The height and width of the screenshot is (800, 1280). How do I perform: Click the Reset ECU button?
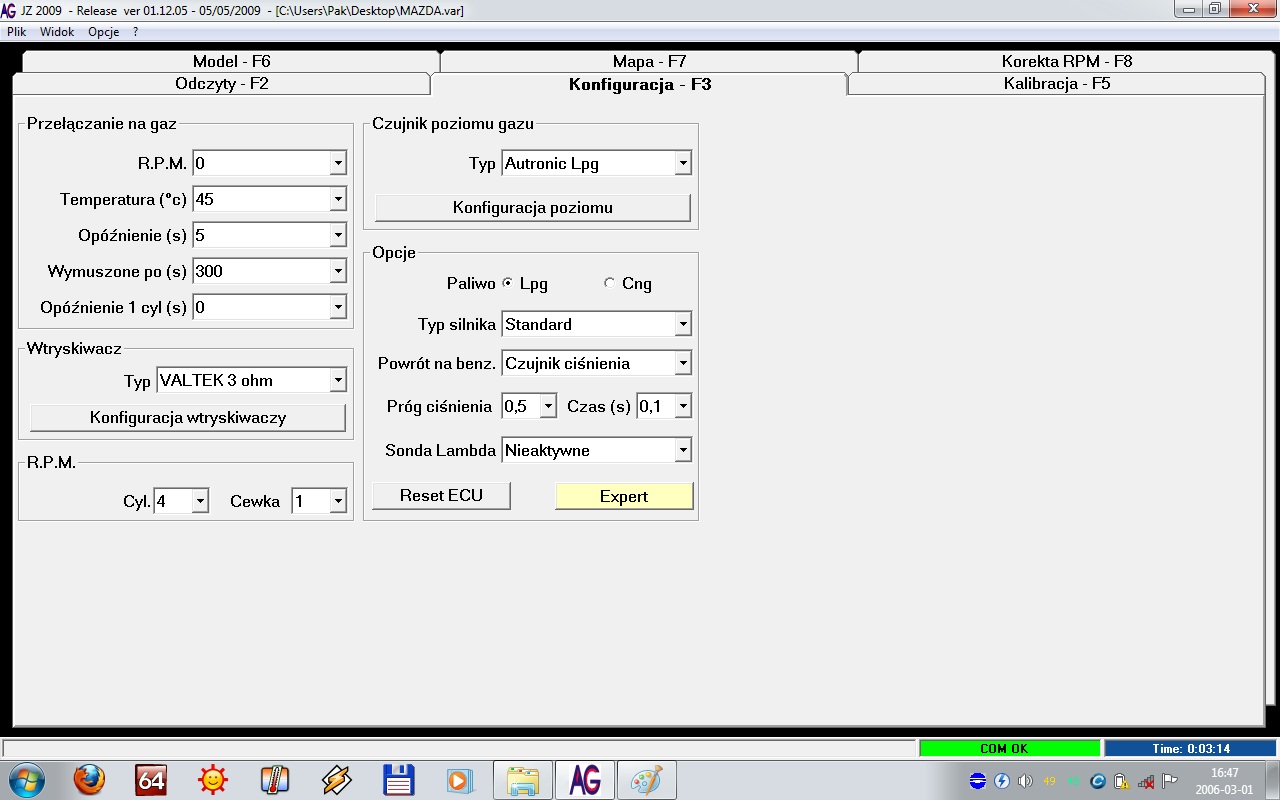(441, 495)
